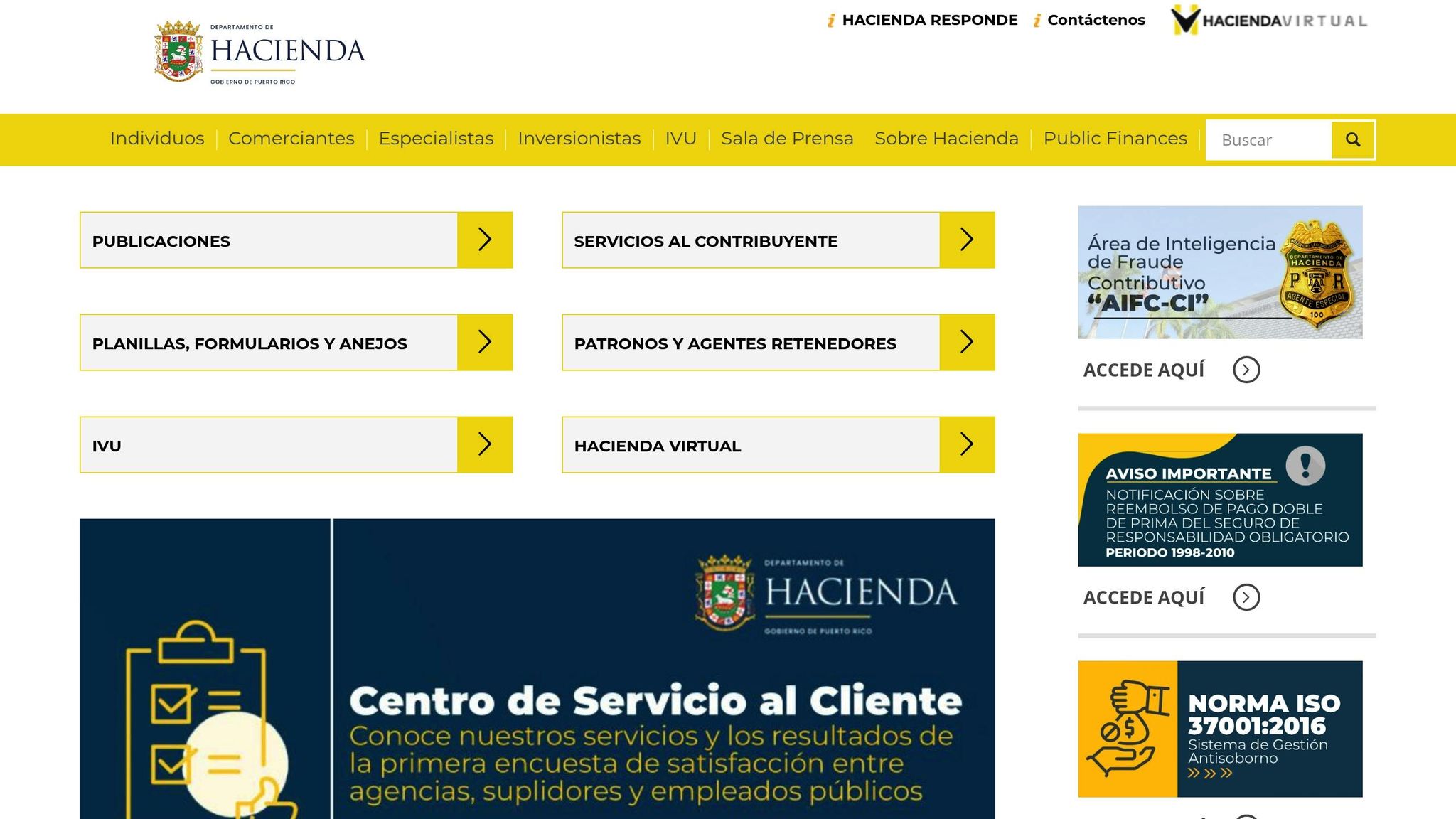Select the IVU navigation item
Screen dimensions: 1456x819
680,139
